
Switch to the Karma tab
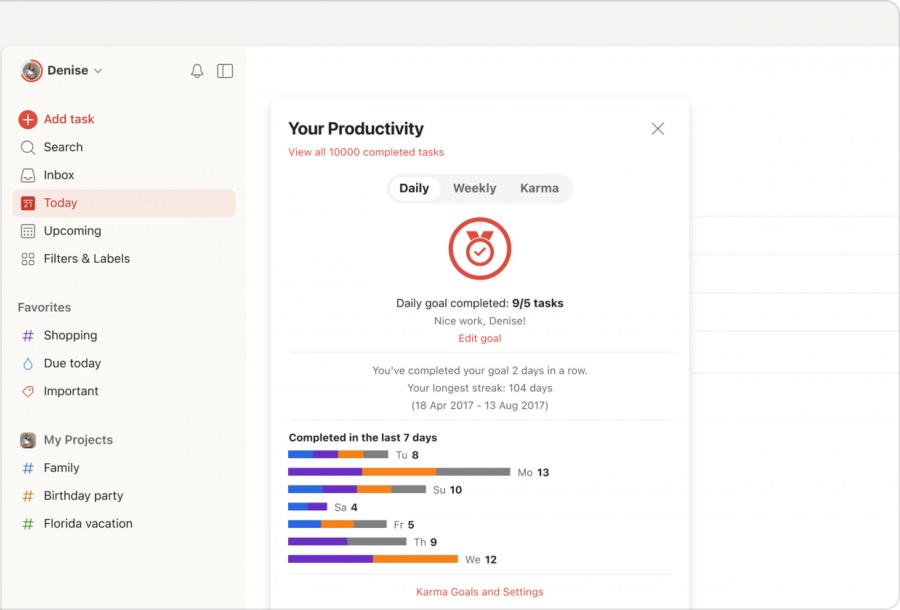click(539, 188)
